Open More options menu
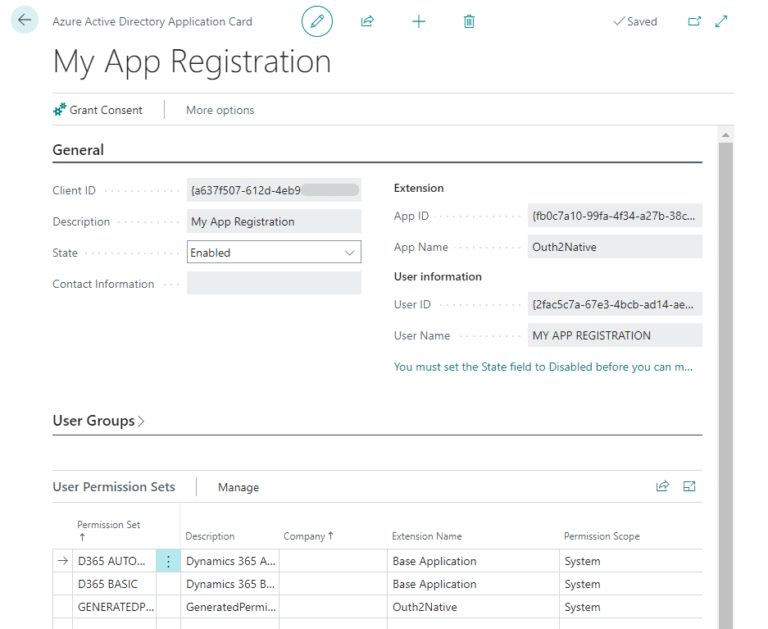The height and width of the screenshot is (629, 768). pyautogui.click(x=220, y=110)
